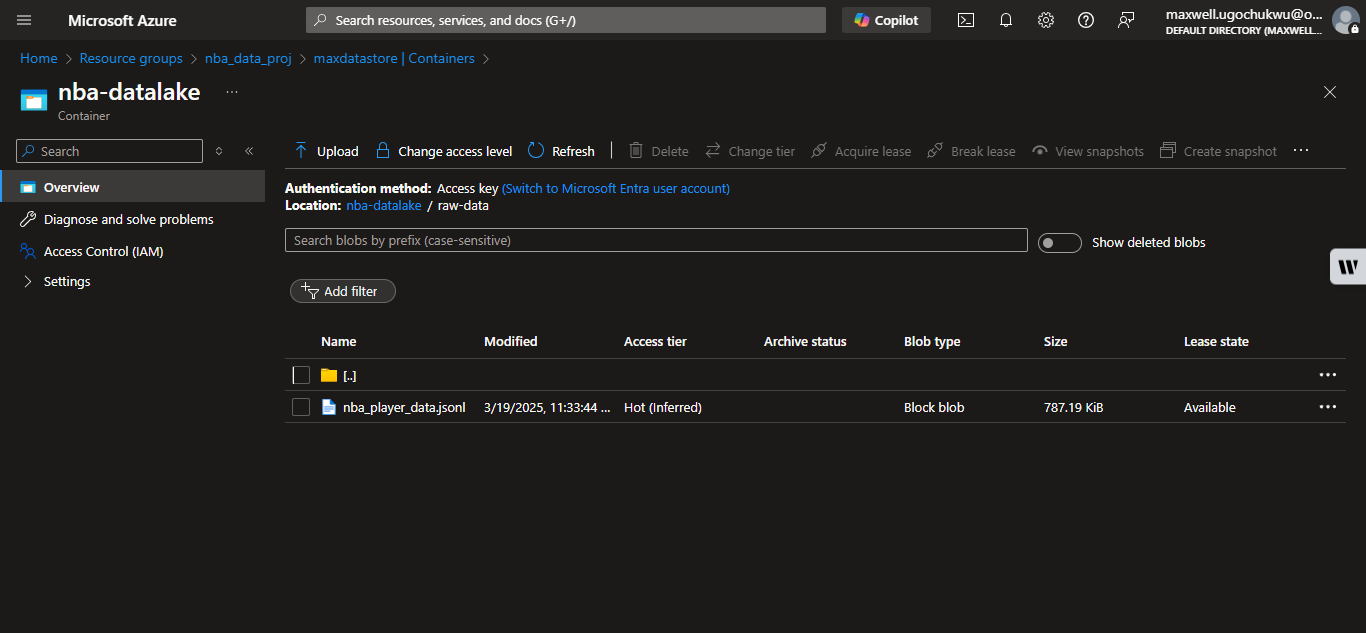This screenshot has width=1366, height=633.
Task: Click the Microsoft Azure portal title
Action: [x=122, y=20]
